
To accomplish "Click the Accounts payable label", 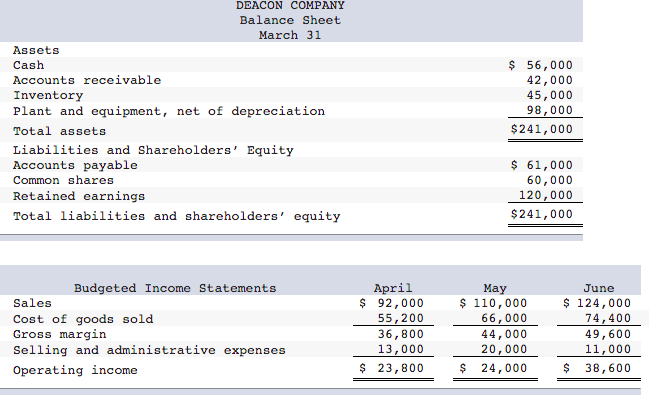I will pos(75,166).
